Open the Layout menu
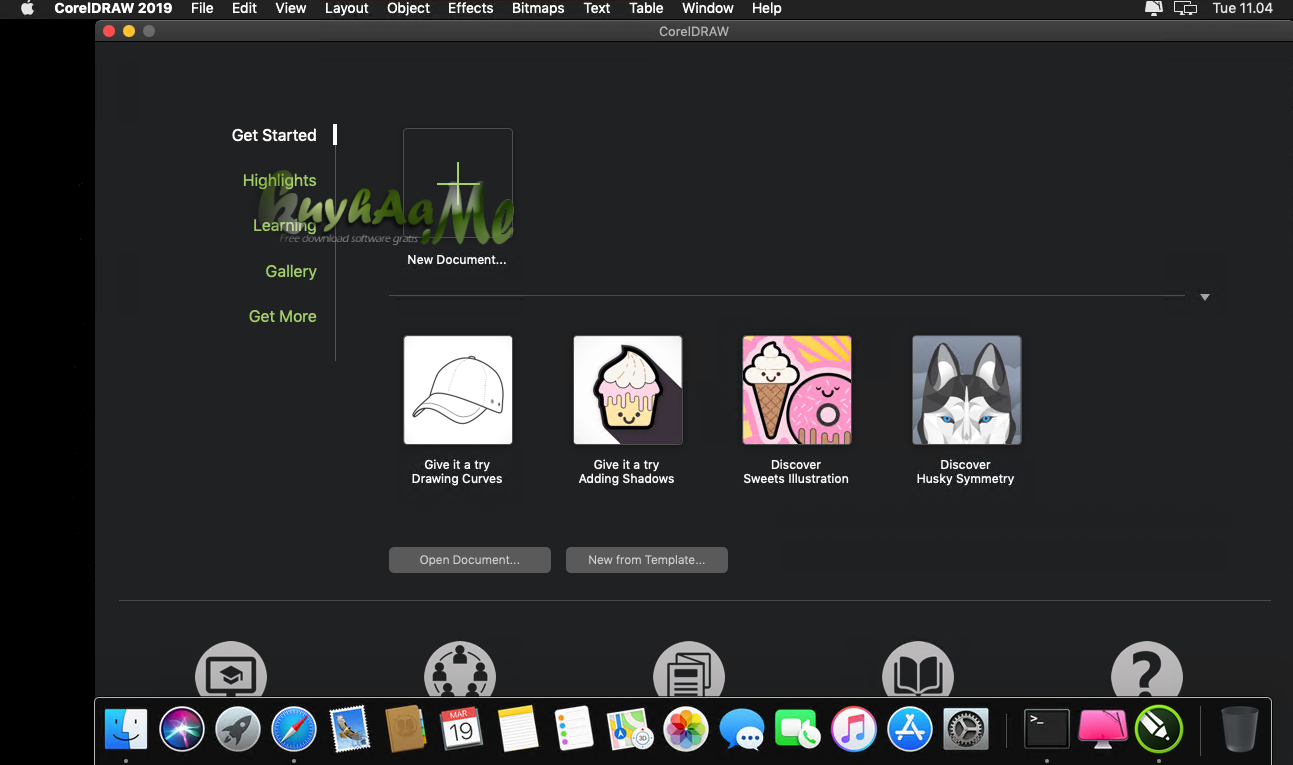This screenshot has height=765, width=1293. tap(347, 8)
